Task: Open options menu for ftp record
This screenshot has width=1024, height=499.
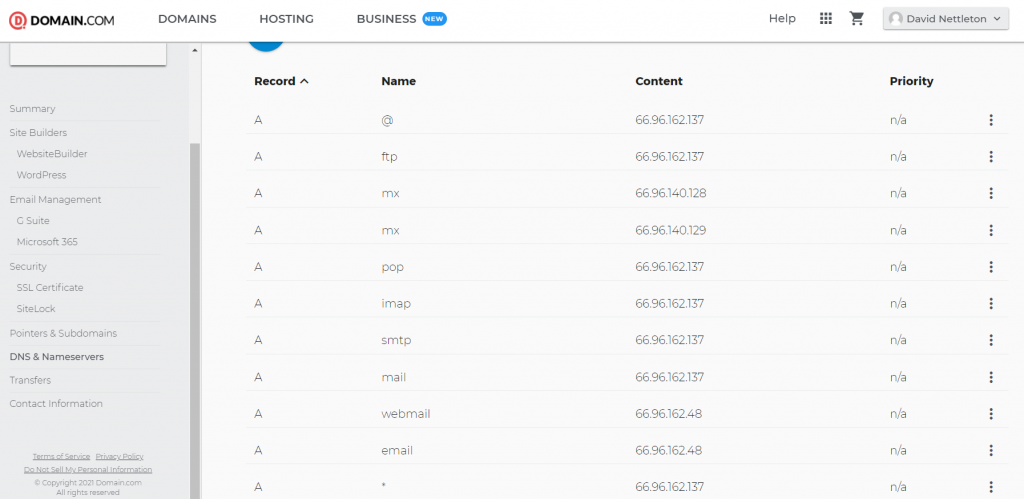Action: [x=991, y=157]
